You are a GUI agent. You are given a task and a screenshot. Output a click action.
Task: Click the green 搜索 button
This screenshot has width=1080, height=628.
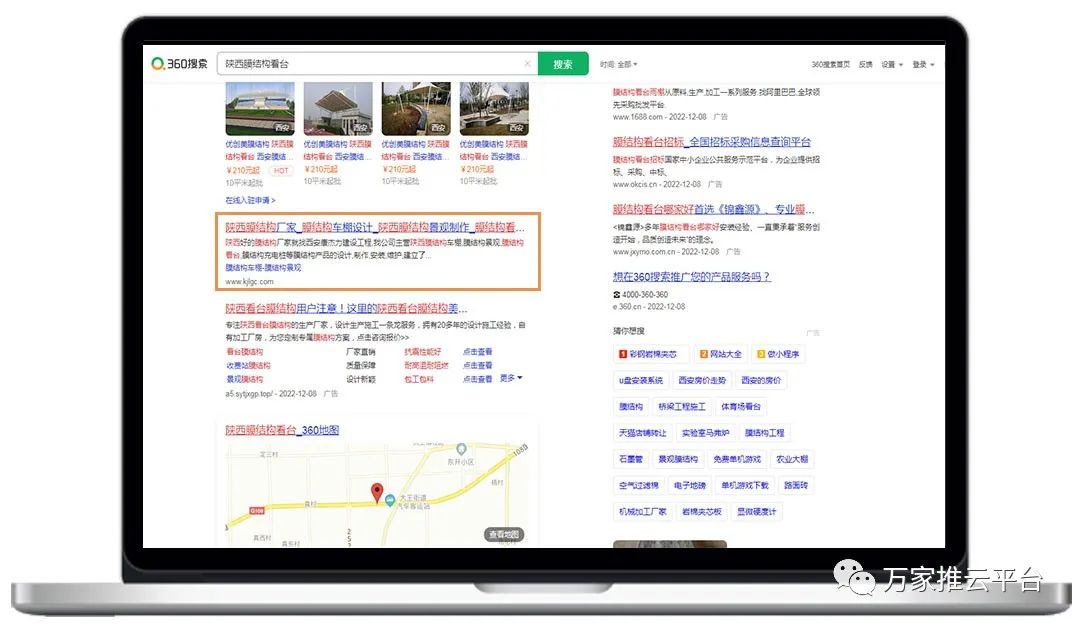(x=563, y=64)
